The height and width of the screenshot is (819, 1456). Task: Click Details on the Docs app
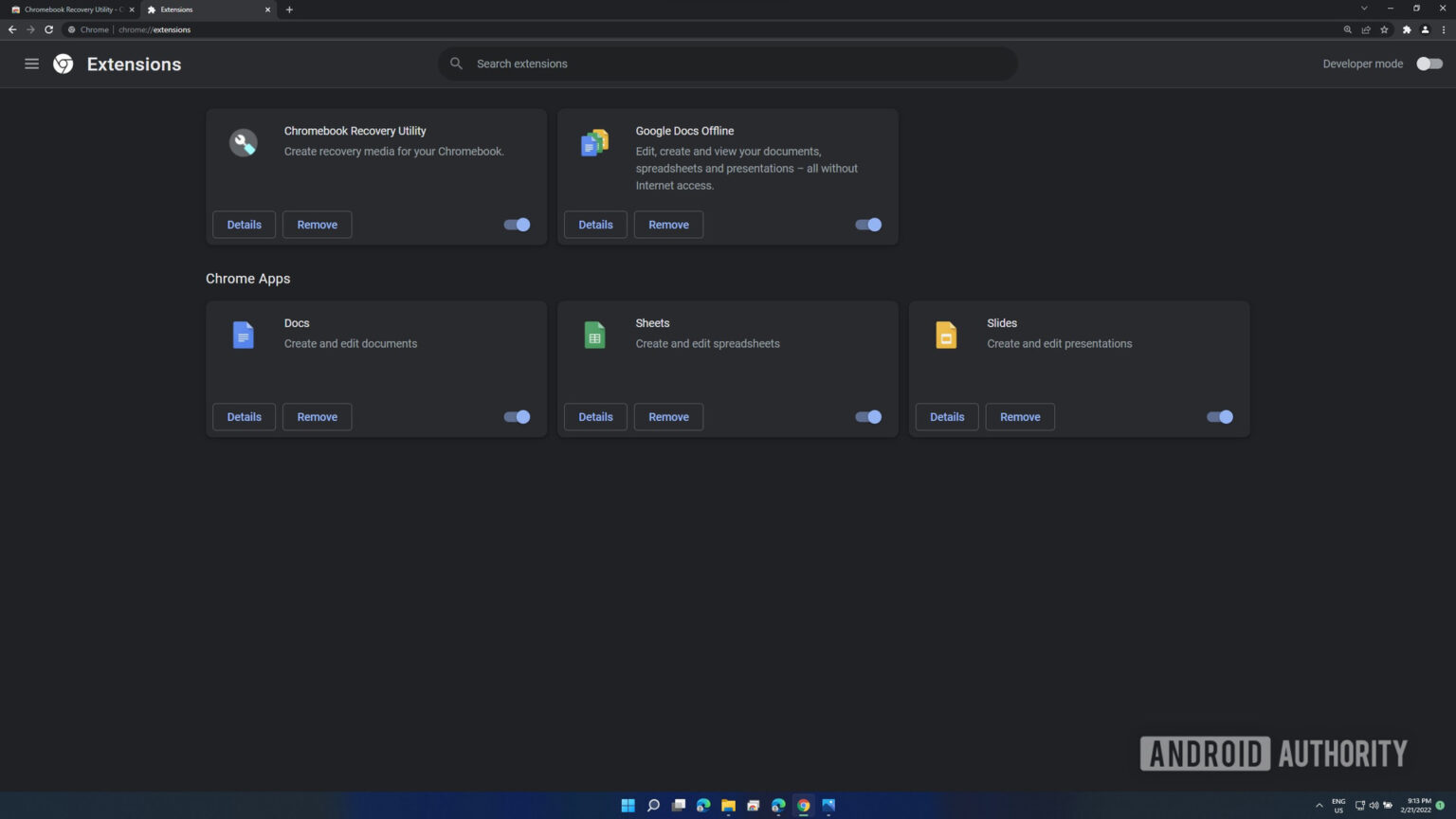244,417
